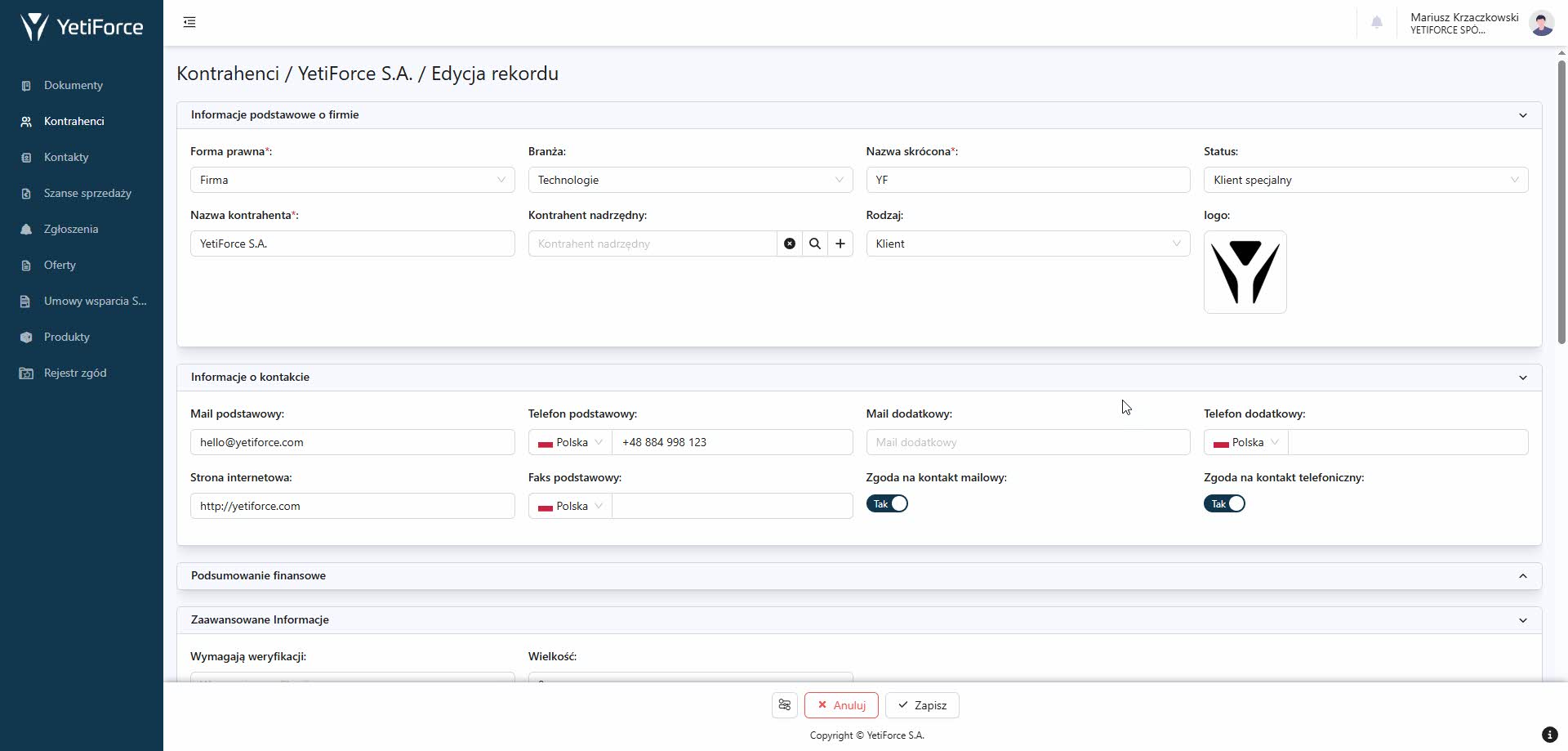This screenshot has width=1568, height=751.
Task: Toggle Zgoda na kontakt mailowy switch
Action: pyautogui.click(x=887, y=504)
